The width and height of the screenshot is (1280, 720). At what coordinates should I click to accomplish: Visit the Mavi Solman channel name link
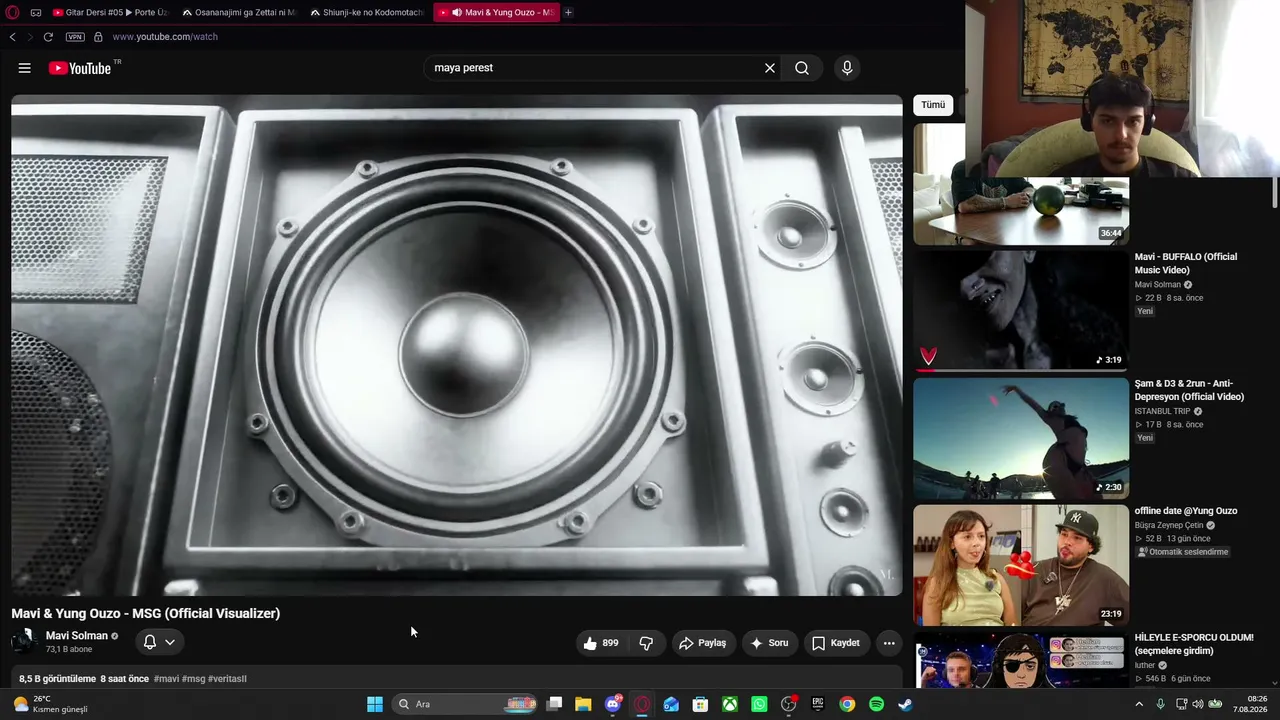tap(77, 636)
